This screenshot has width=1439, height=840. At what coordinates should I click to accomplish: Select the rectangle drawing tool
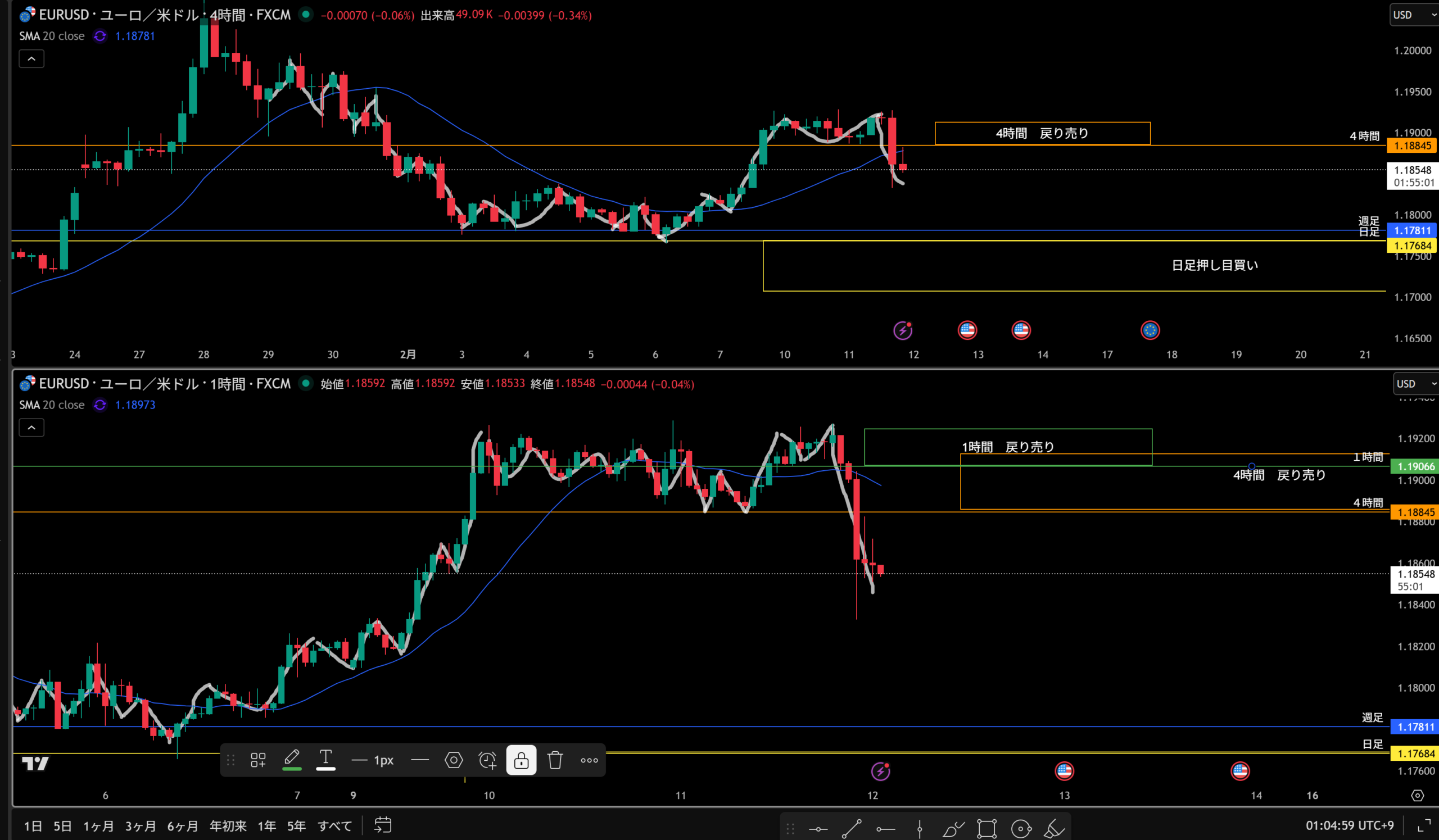[x=987, y=828]
